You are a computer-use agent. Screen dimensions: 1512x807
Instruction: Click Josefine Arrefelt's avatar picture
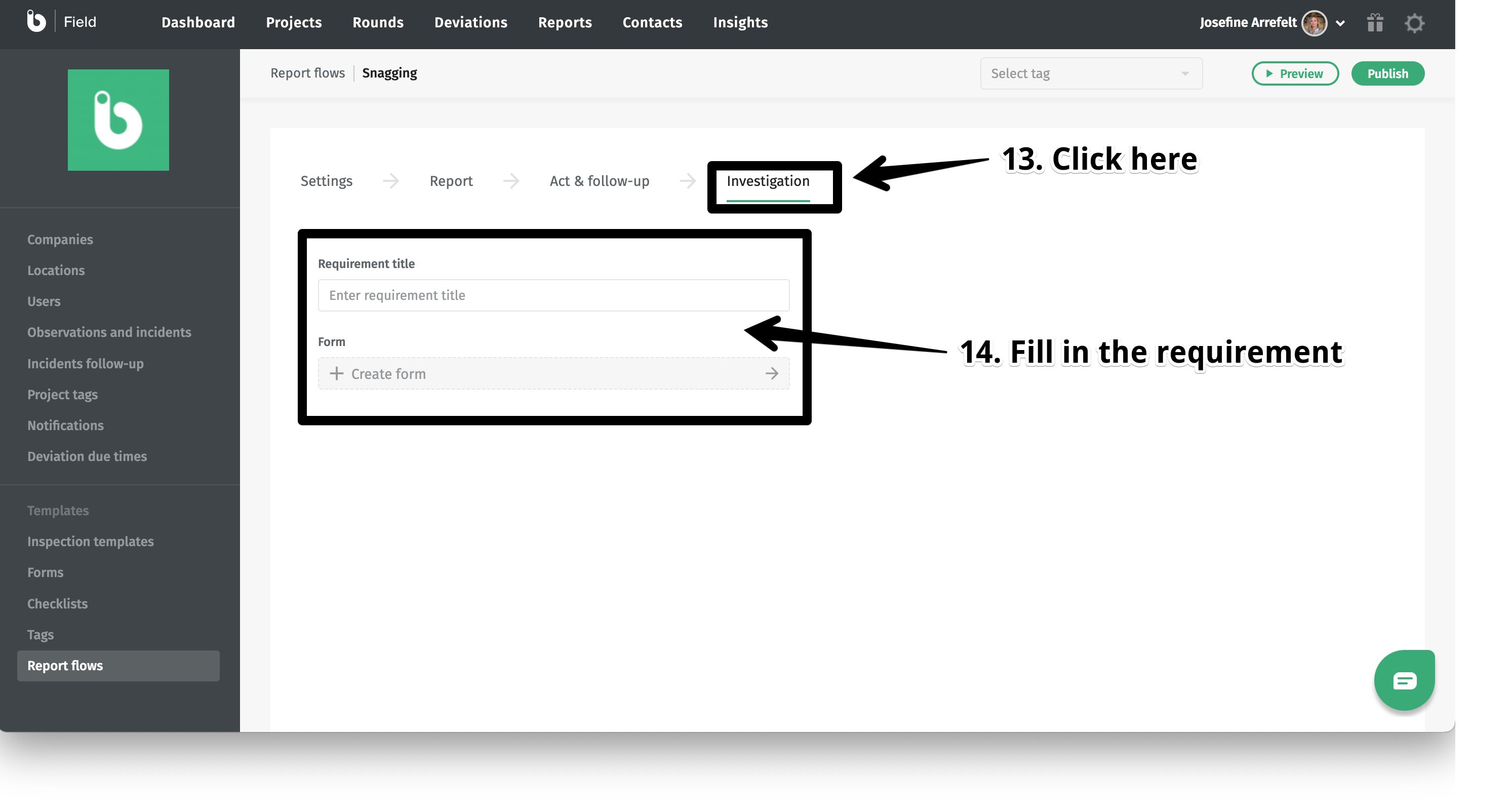[x=1314, y=23]
